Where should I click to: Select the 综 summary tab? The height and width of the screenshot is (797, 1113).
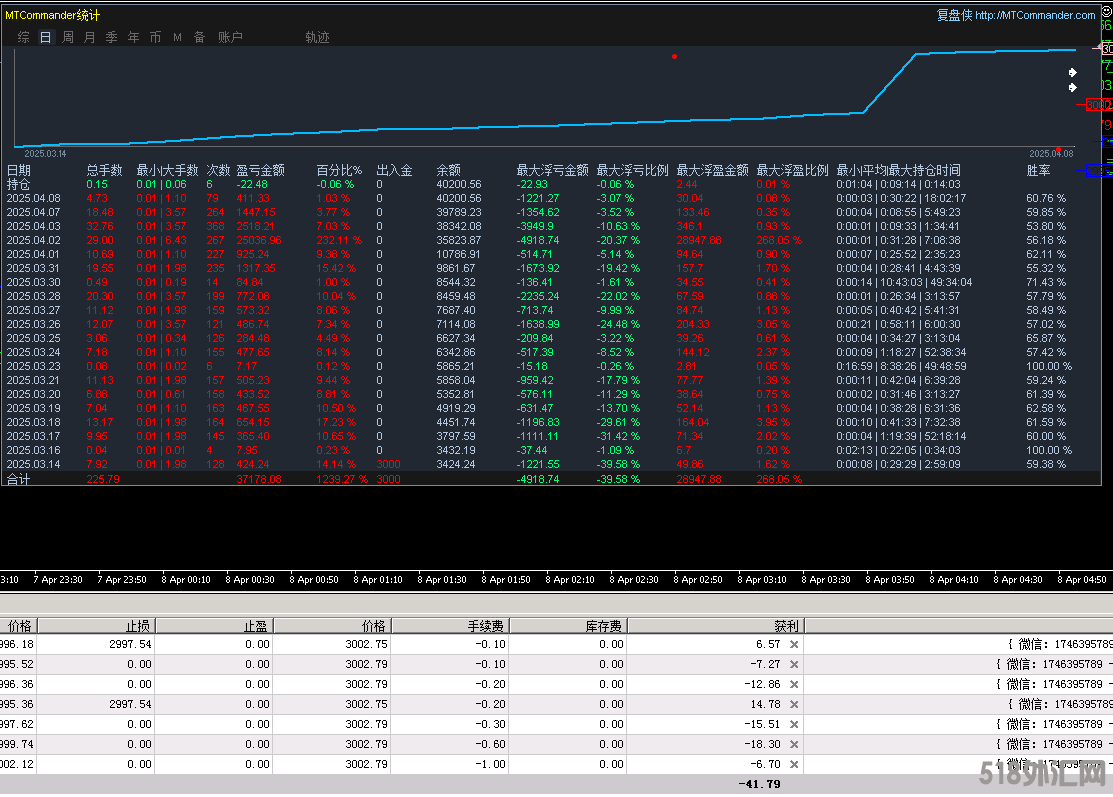(x=24, y=37)
